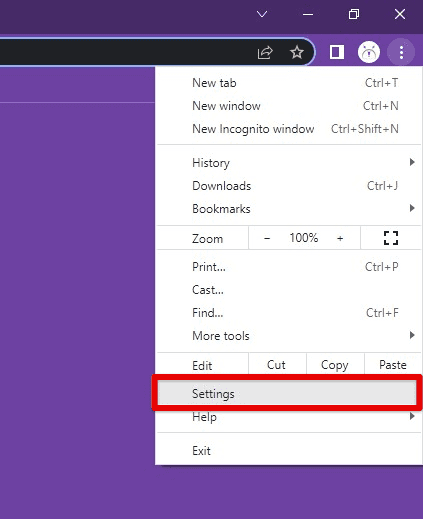
Task: Choose Print... from the menu
Action: point(289,267)
